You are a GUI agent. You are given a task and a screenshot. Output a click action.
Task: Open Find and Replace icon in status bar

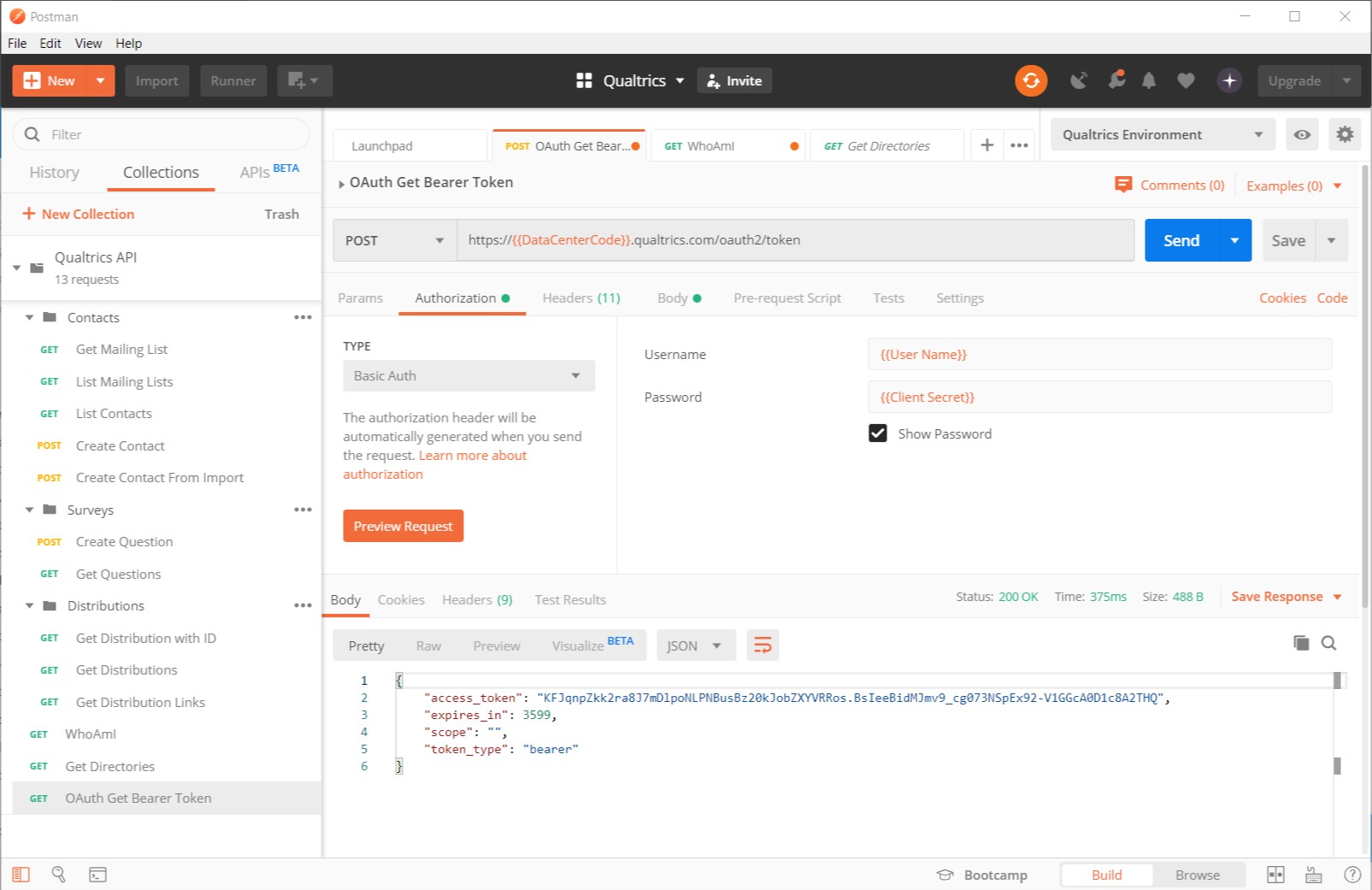pos(58,875)
